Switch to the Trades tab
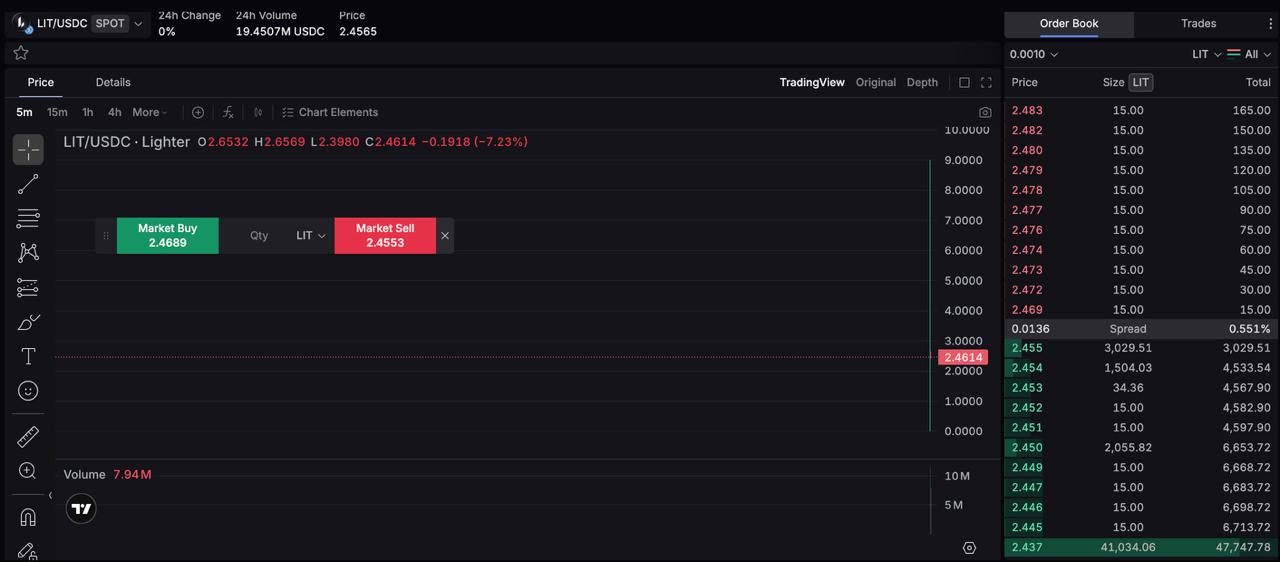The height and width of the screenshot is (562, 1280). tap(1198, 24)
